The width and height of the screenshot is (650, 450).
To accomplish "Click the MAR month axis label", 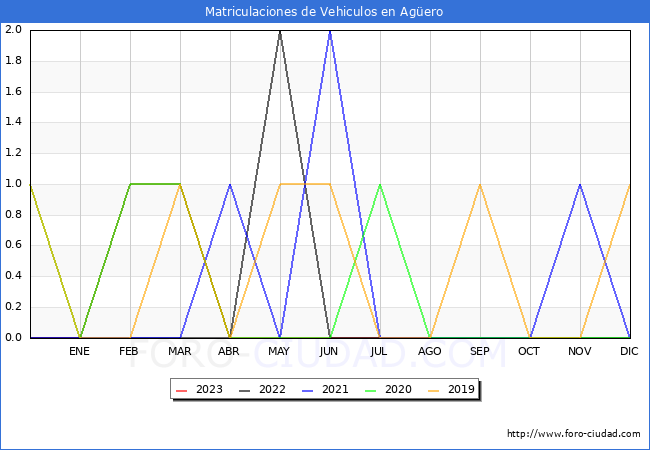I will pyautogui.click(x=179, y=351).
